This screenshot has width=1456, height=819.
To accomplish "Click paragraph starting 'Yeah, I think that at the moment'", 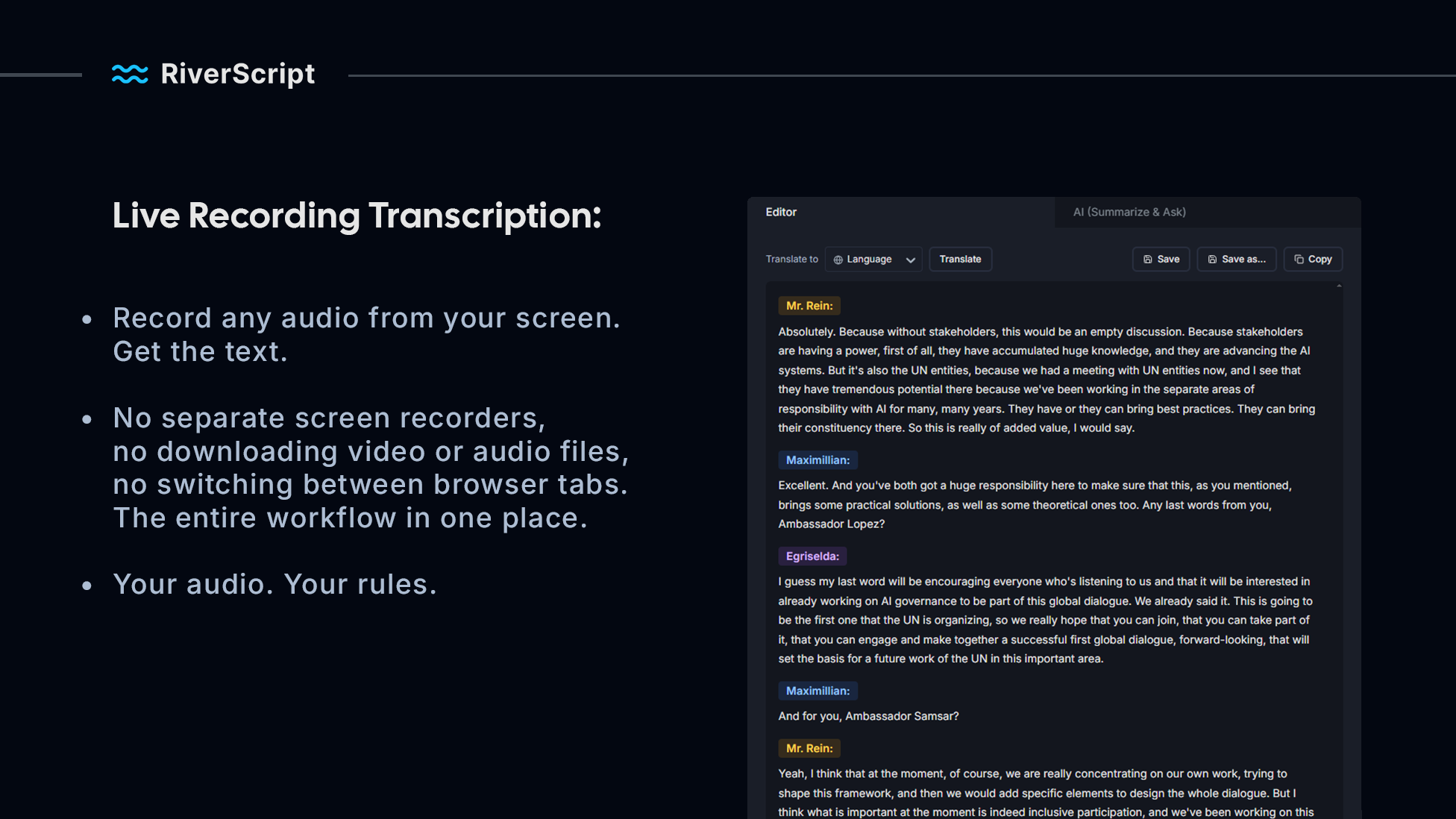I will pyautogui.click(x=1046, y=793).
